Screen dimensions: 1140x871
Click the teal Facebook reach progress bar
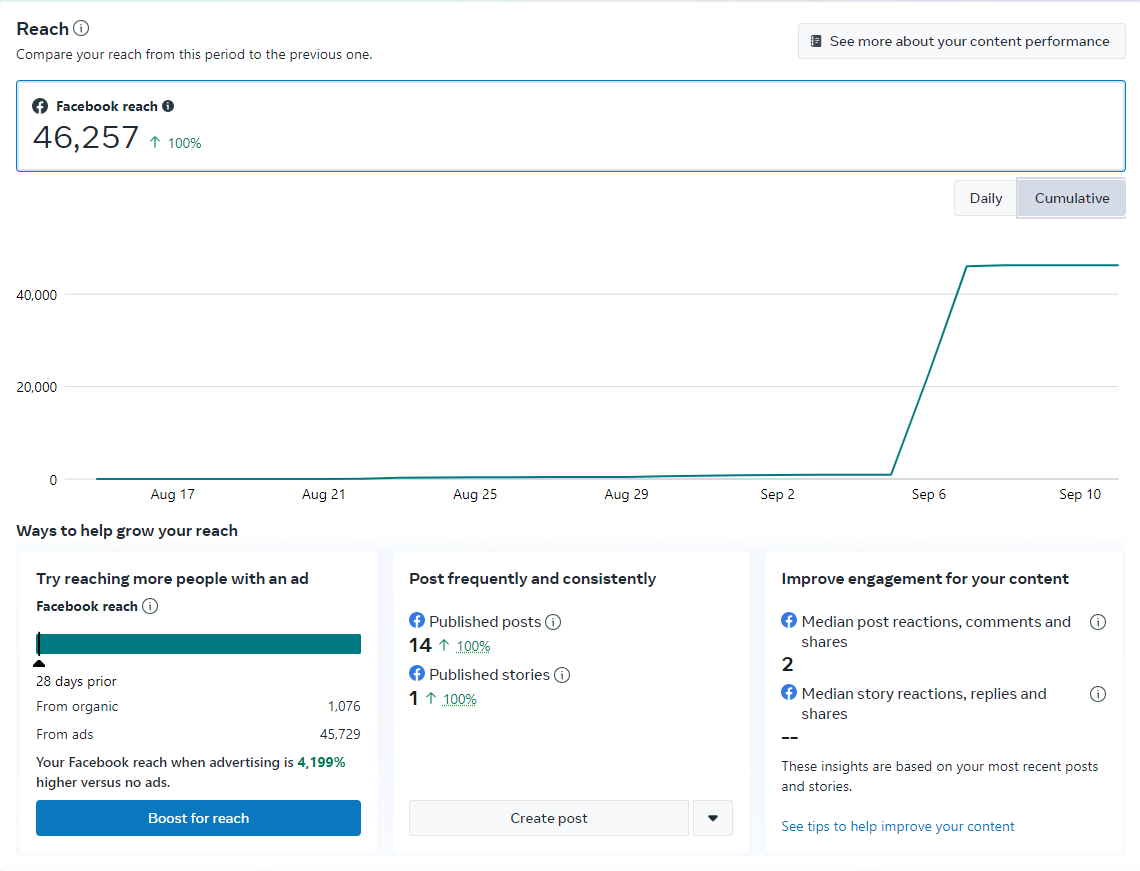[x=199, y=644]
